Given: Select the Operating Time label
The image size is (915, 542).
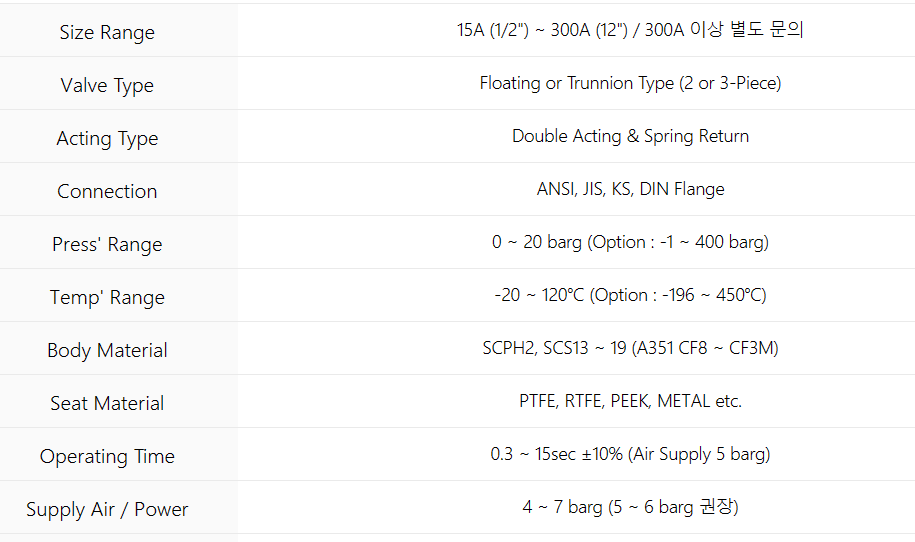Looking at the screenshot, I should coord(107,456).
